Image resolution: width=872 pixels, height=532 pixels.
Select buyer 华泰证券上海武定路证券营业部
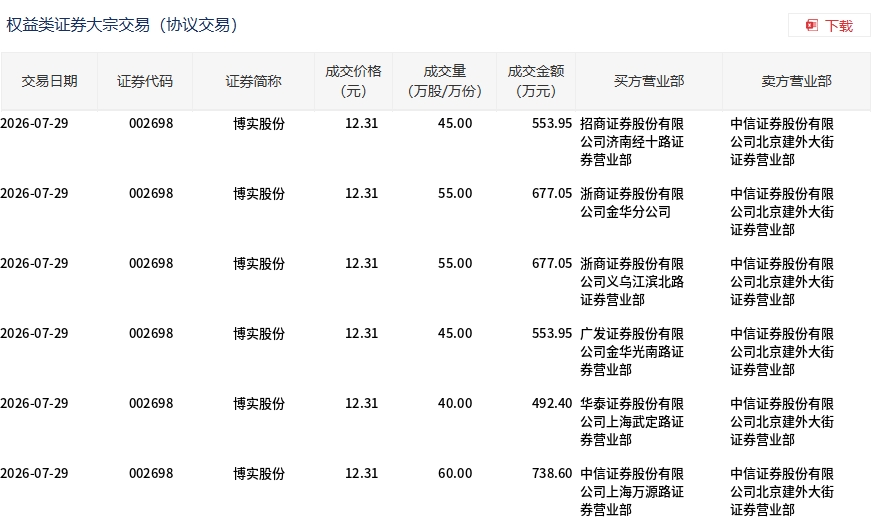click(x=632, y=422)
